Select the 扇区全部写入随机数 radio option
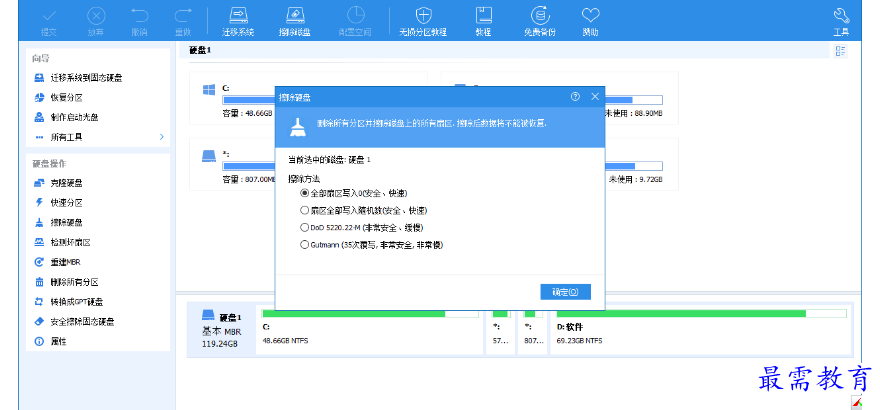 tap(305, 210)
